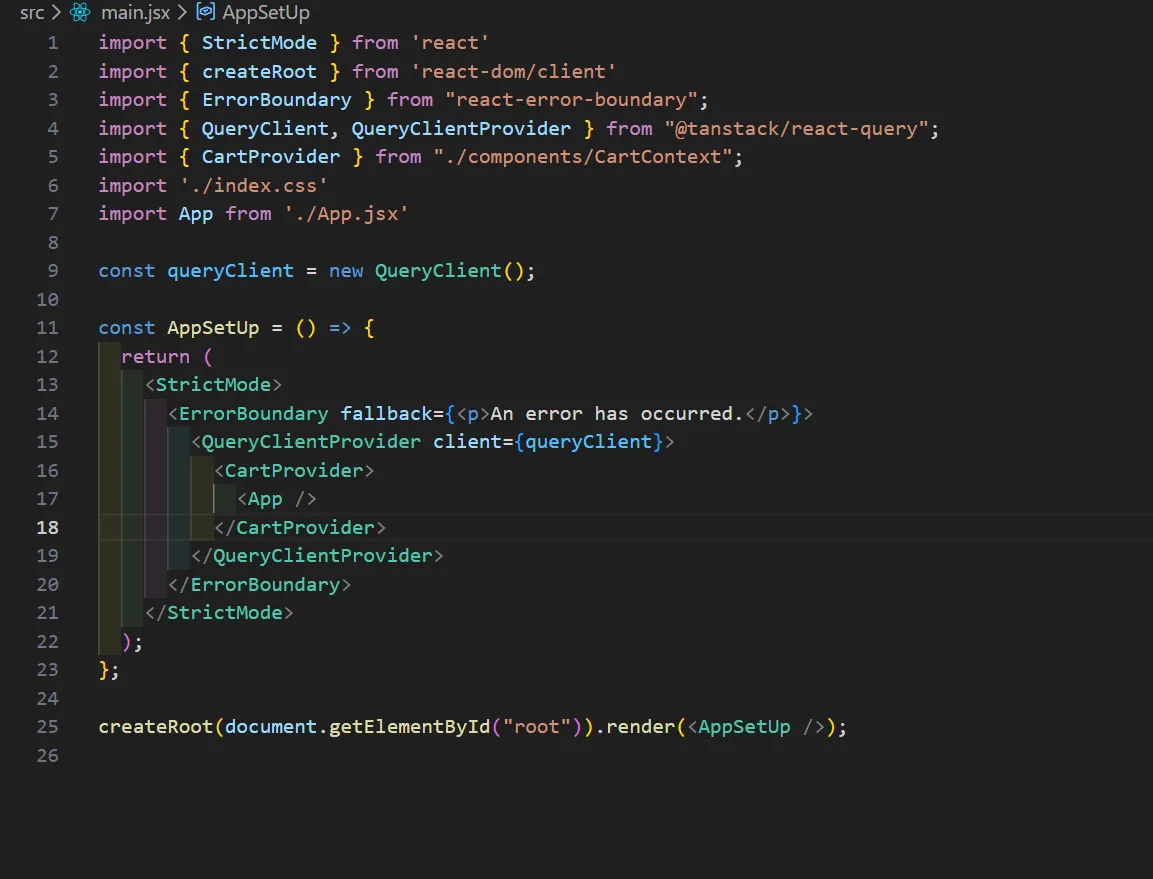Select the AppSetUp breadcrumb symbol

tap(265, 13)
